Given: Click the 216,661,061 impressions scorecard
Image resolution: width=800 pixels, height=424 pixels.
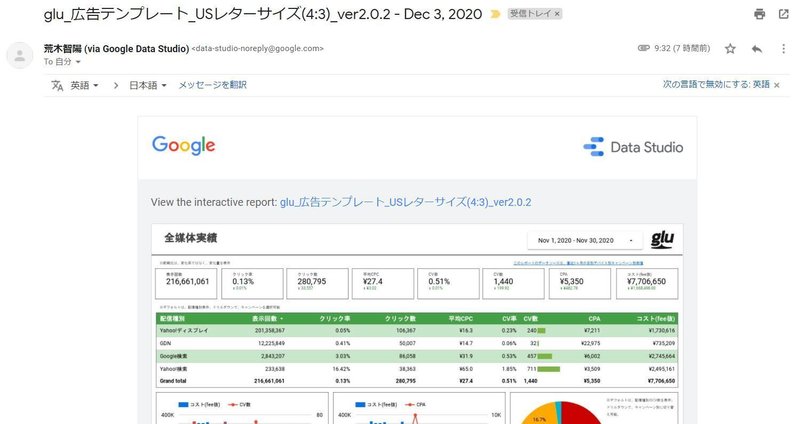Looking at the screenshot, I should (x=186, y=283).
